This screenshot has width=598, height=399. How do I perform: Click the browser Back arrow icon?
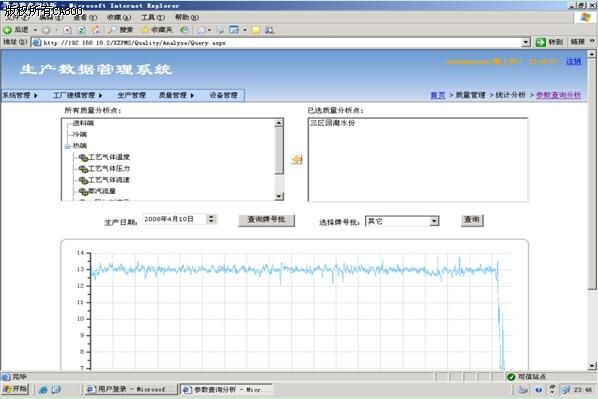point(7,30)
